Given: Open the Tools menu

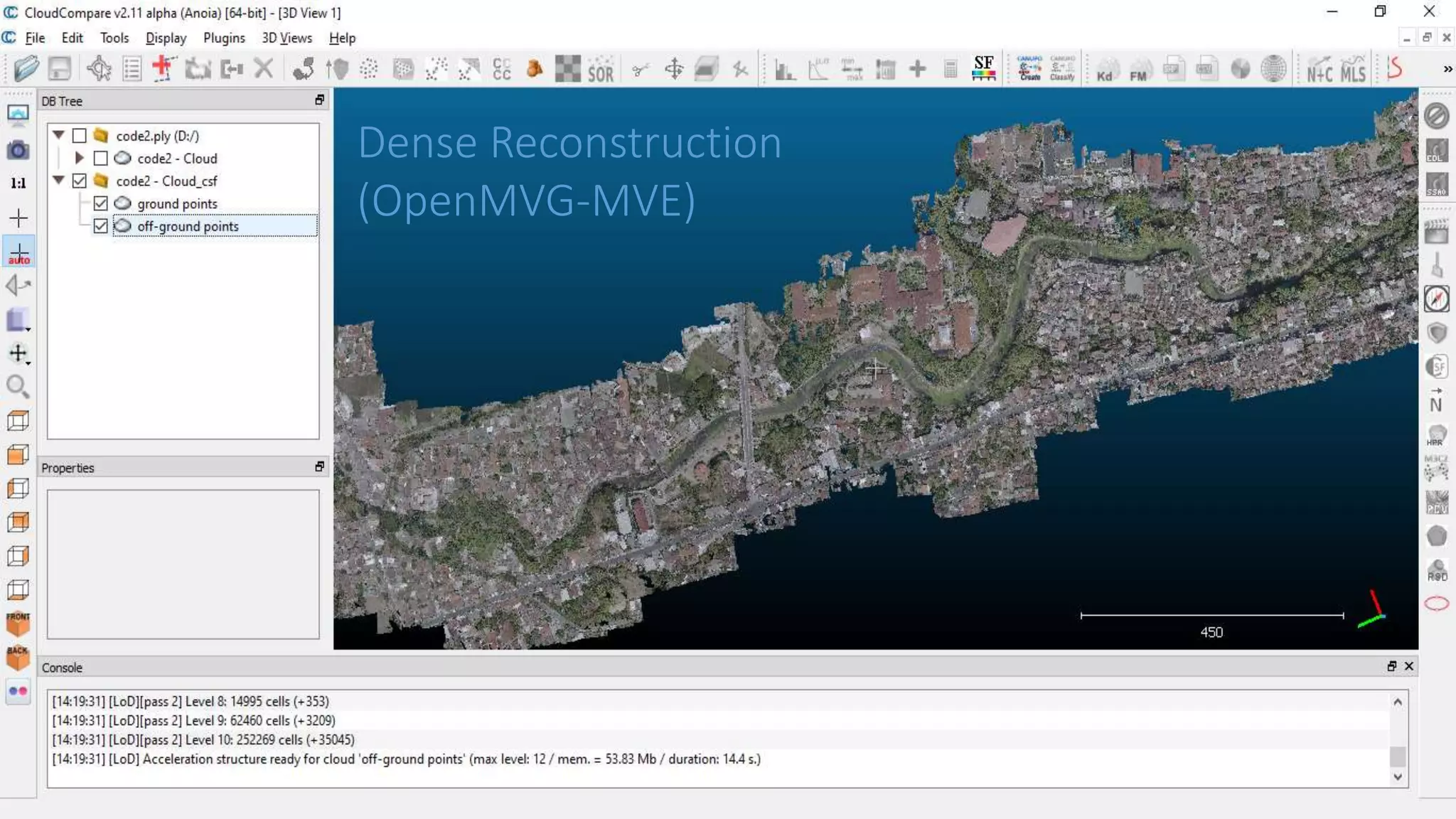Looking at the screenshot, I should pyautogui.click(x=114, y=38).
